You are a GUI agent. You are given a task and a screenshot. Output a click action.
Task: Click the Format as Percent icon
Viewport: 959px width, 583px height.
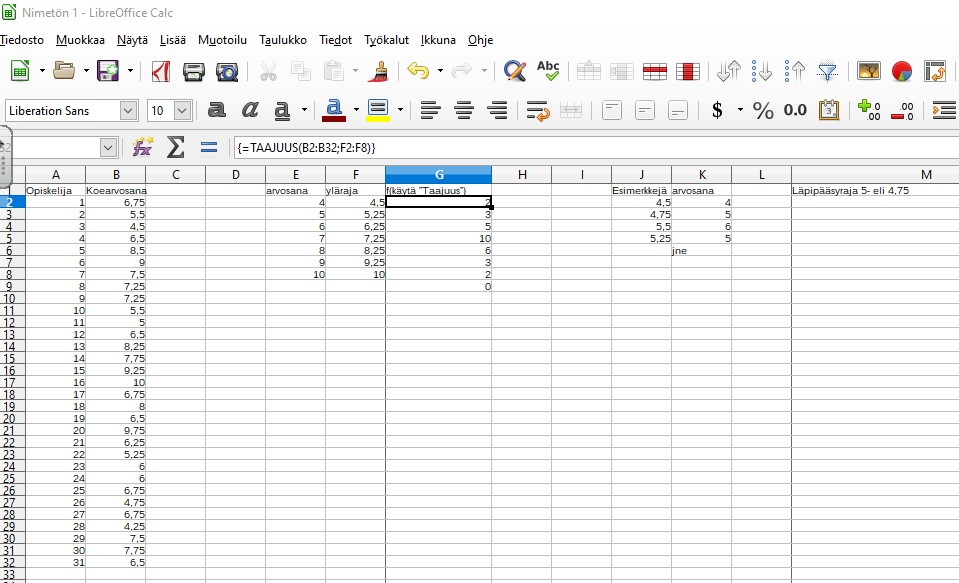point(763,110)
